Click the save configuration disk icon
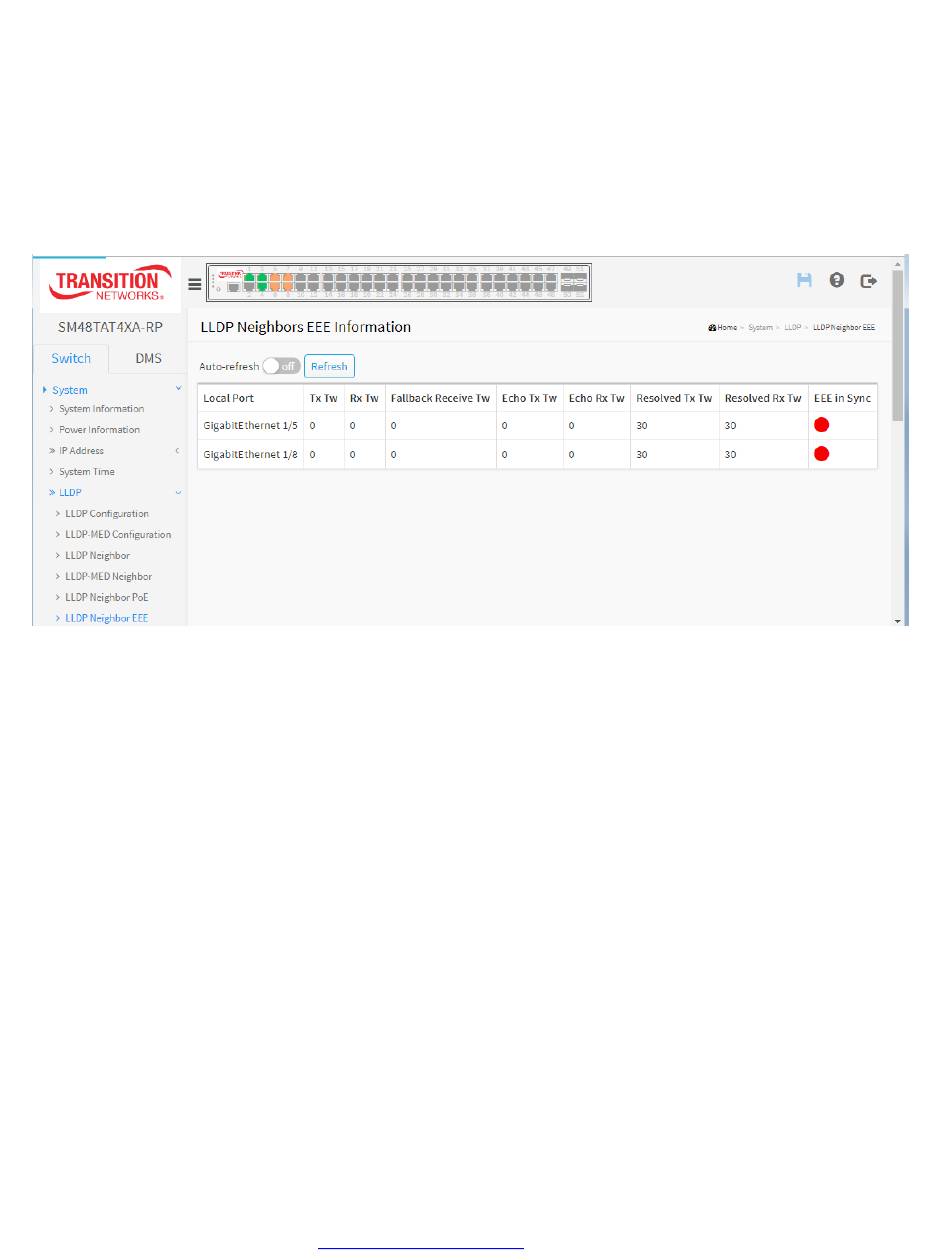This screenshot has height=1260, width=950. (804, 281)
